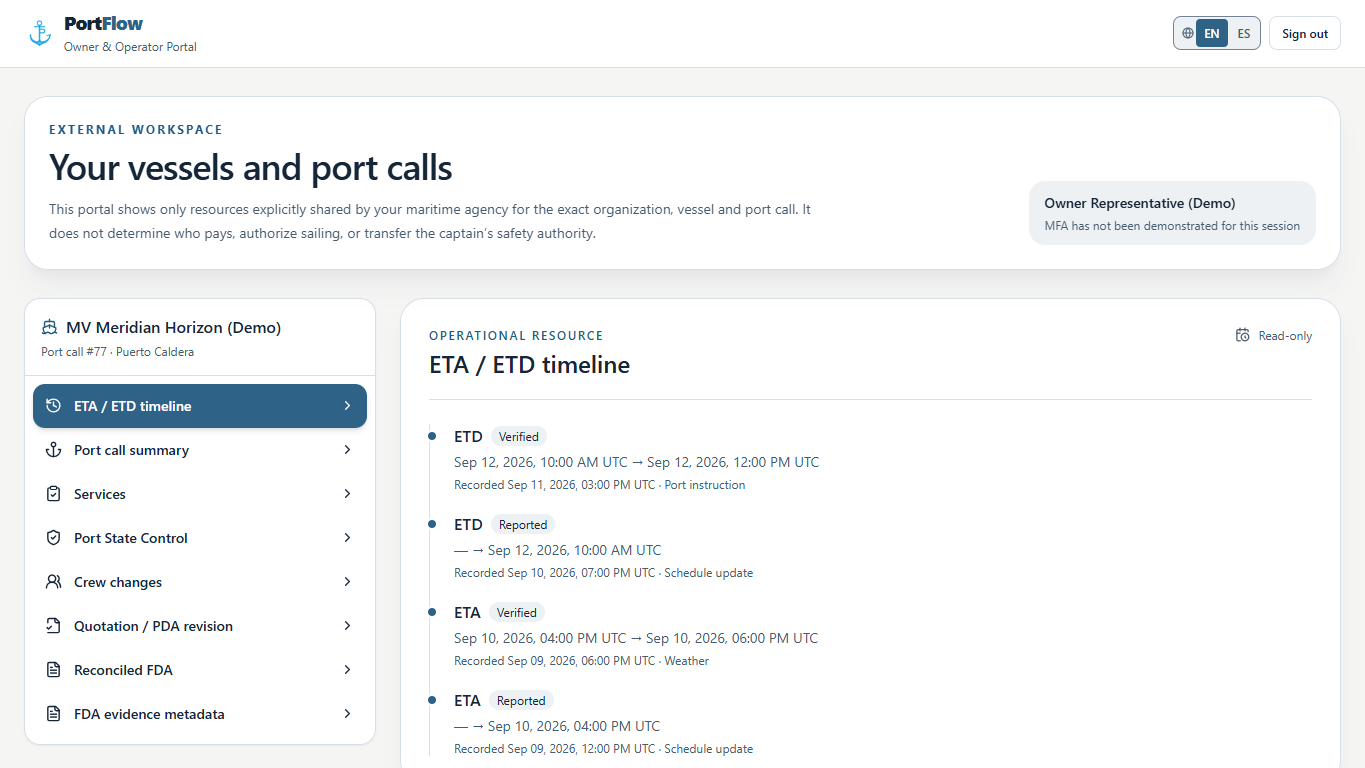Click the history clock icon on ETA / ETD timeline
Viewport: 1365px width, 768px height.
tap(54, 406)
